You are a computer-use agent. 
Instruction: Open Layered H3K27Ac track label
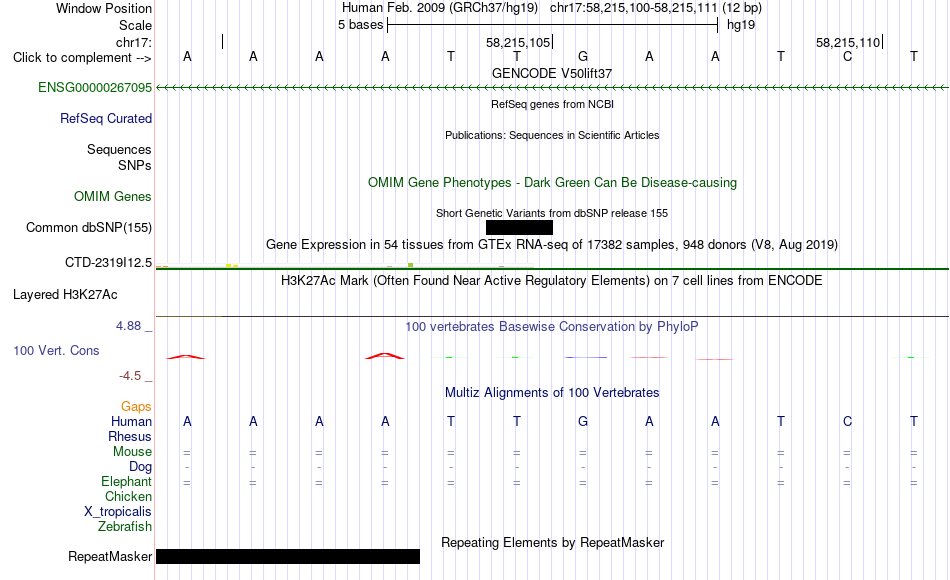click(65, 295)
